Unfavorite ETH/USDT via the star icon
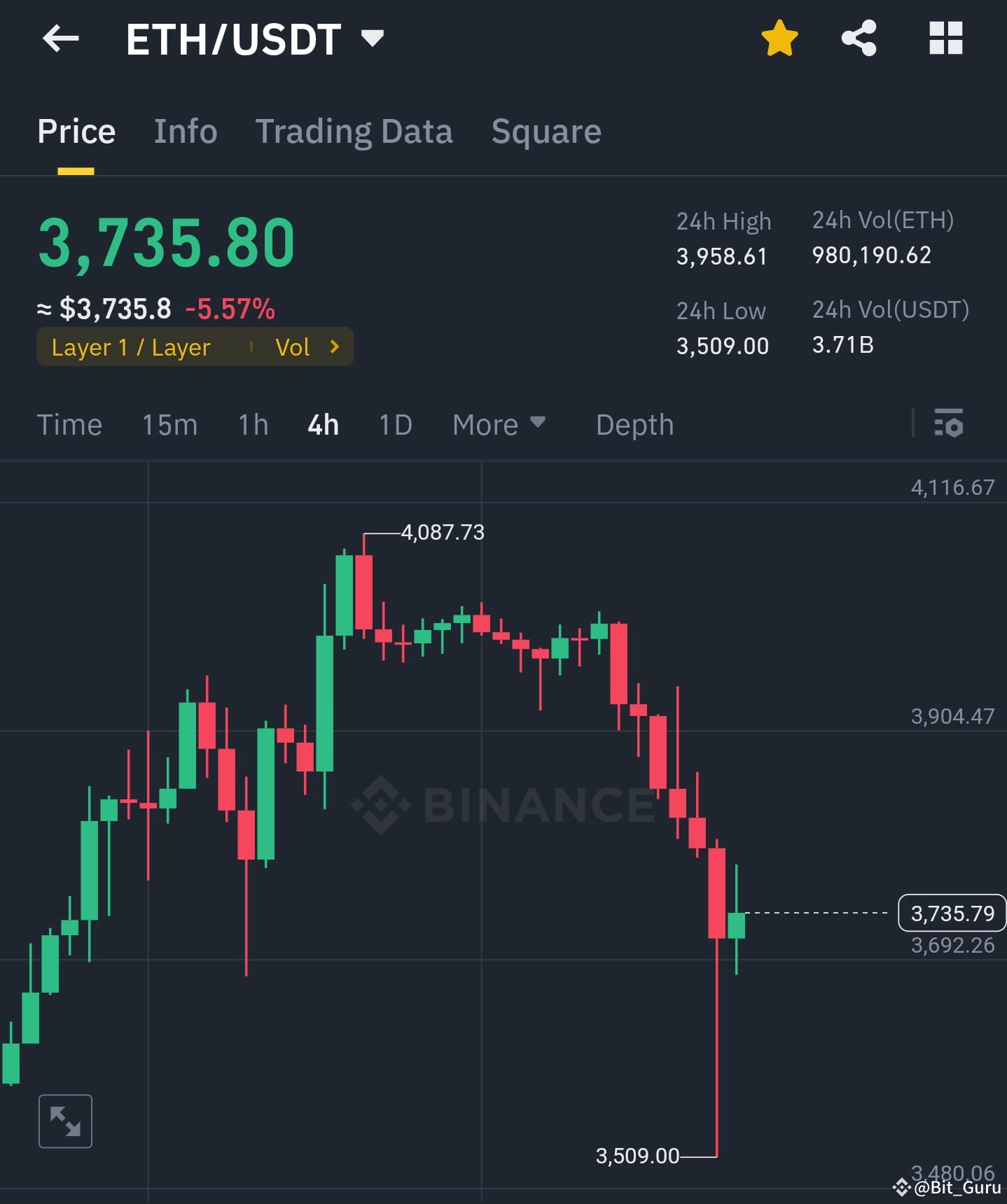Viewport: 1007px width, 1204px height. point(779,38)
